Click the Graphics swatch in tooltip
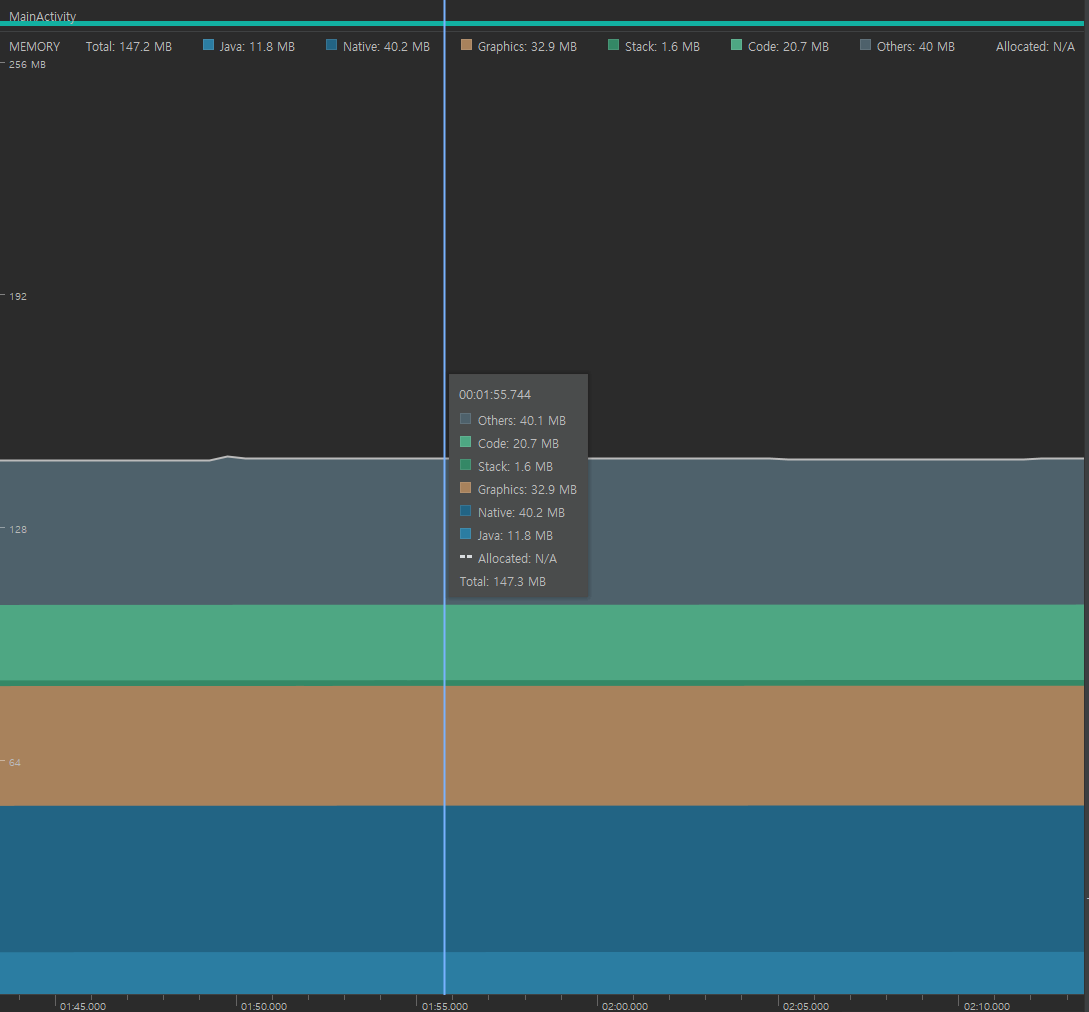This screenshot has width=1089, height=1012. click(x=465, y=488)
